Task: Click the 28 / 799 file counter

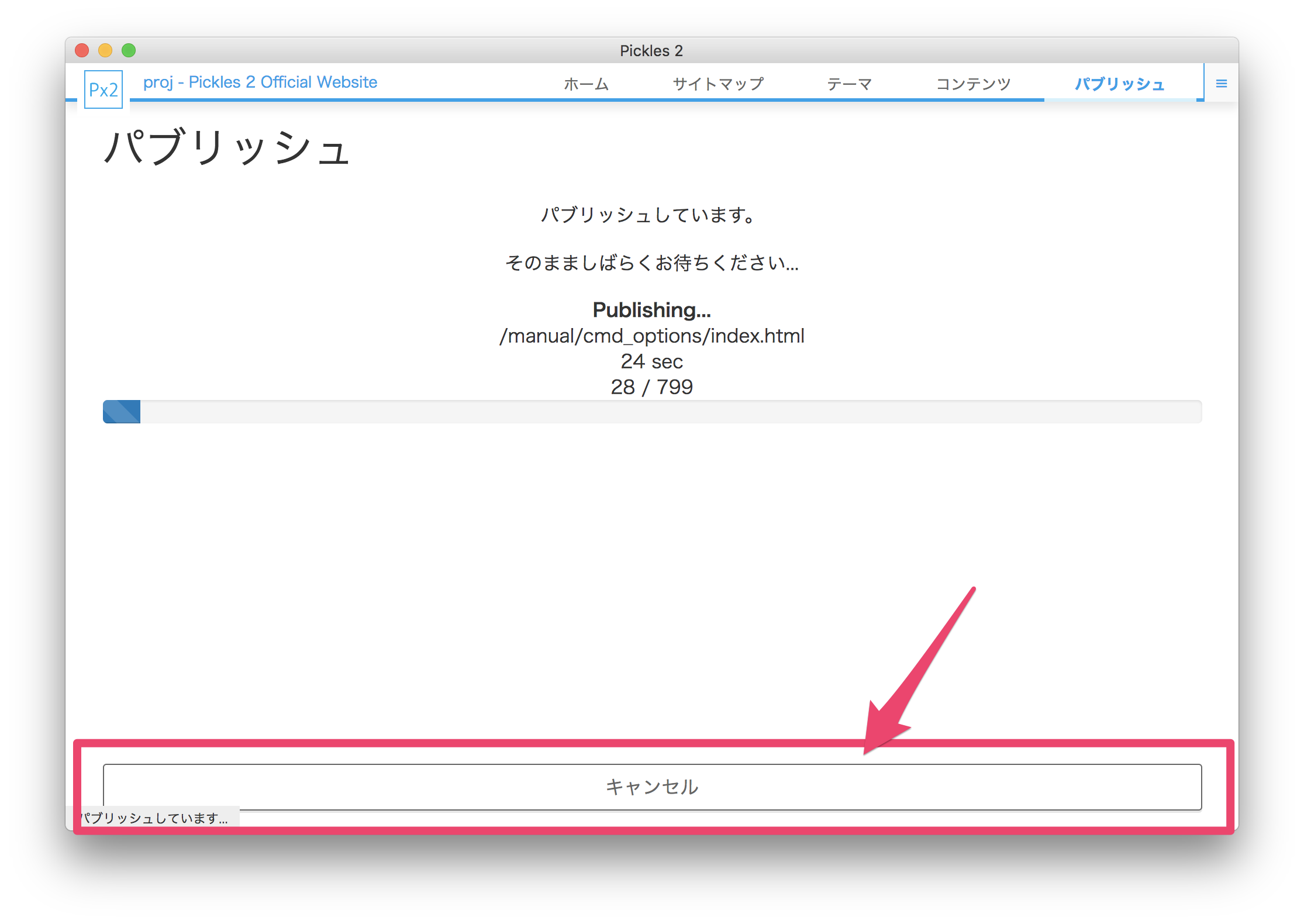Action: [651, 387]
